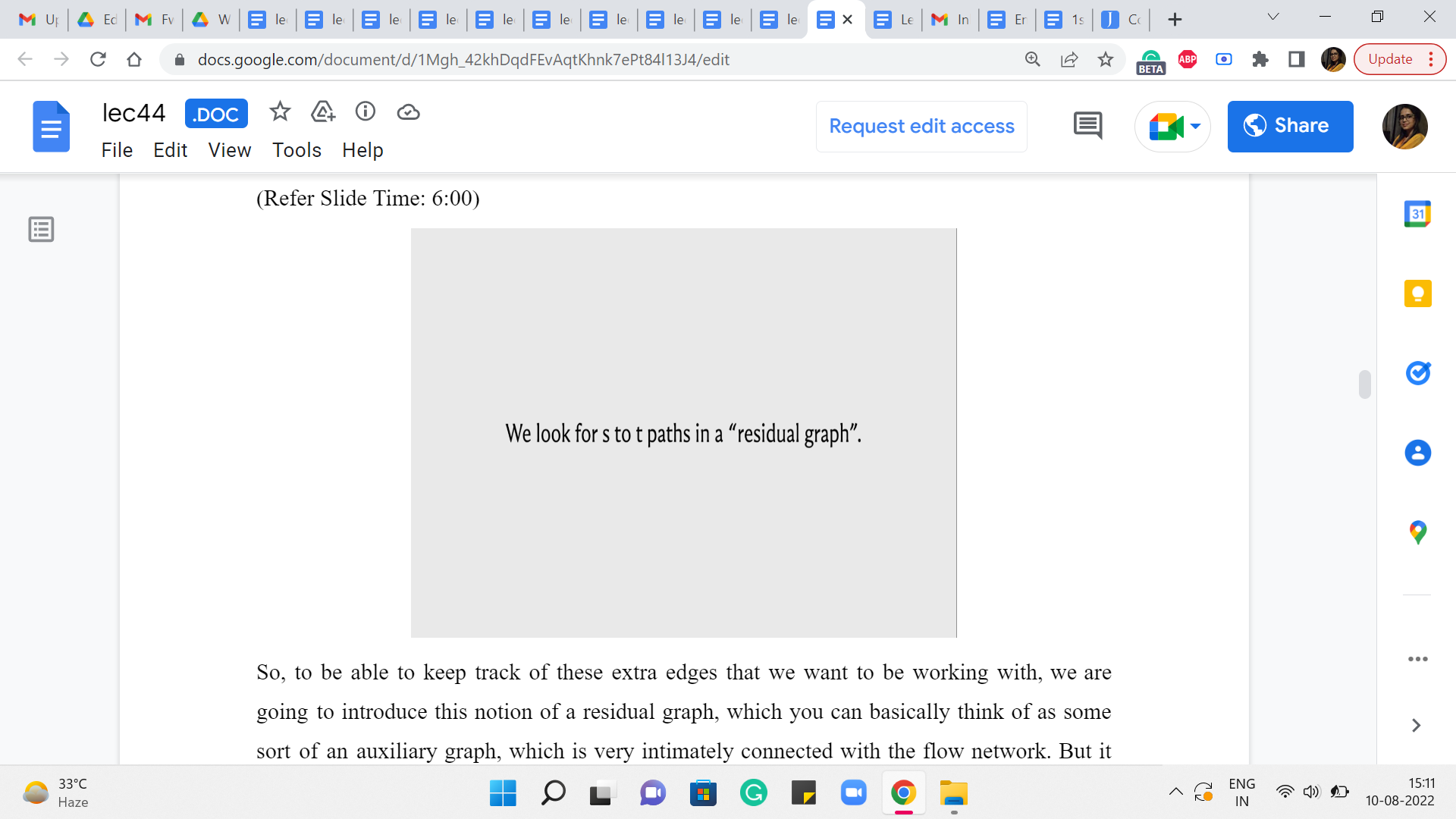Image resolution: width=1456 pixels, height=819 pixels.
Task: Check the cloud document status icon
Action: [x=408, y=112]
